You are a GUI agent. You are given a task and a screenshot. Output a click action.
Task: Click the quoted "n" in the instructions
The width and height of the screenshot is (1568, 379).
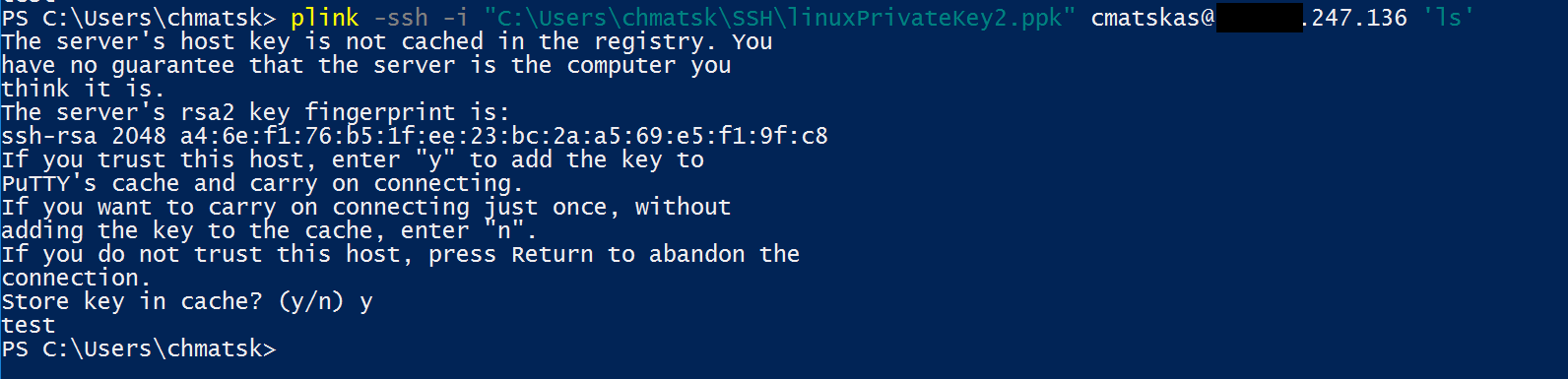pyautogui.click(x=504, y=230)
